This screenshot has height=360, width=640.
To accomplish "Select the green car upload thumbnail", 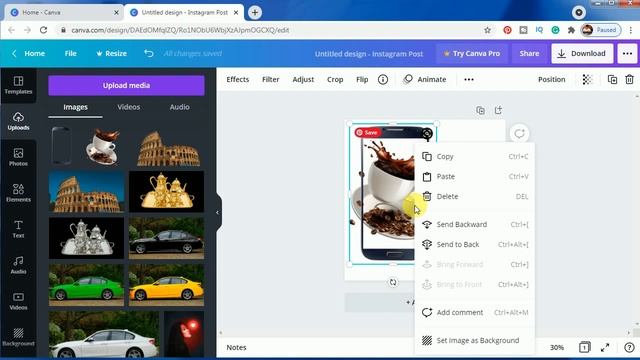I will (x=86, y=284).
